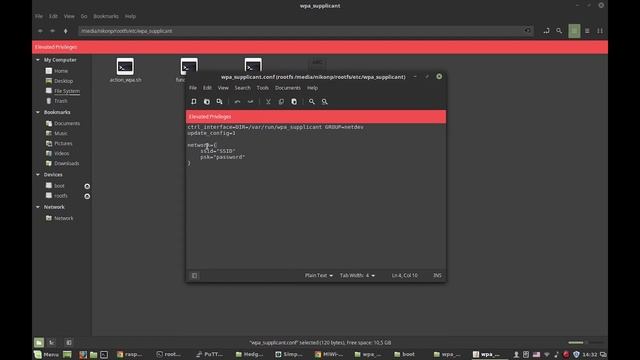Viewport: 640px width, 360px height.
Task: Go back in the file manager toolbar
Action: (x=40, y=31)
